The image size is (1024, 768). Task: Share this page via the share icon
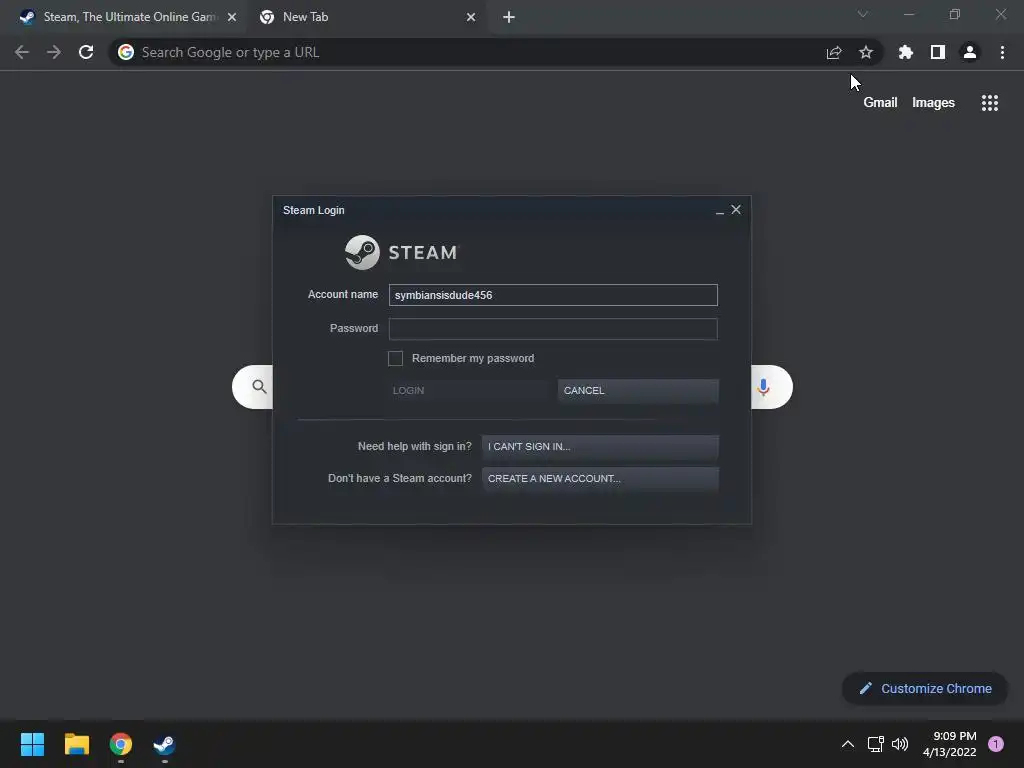click(x=834, y=52)
